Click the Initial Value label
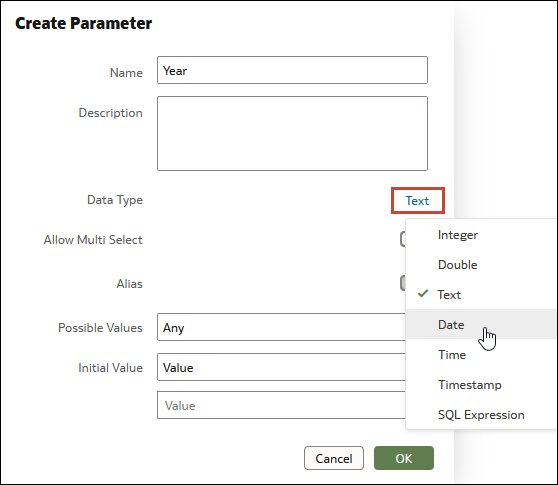The image size is (558, 485). [110, 368]
